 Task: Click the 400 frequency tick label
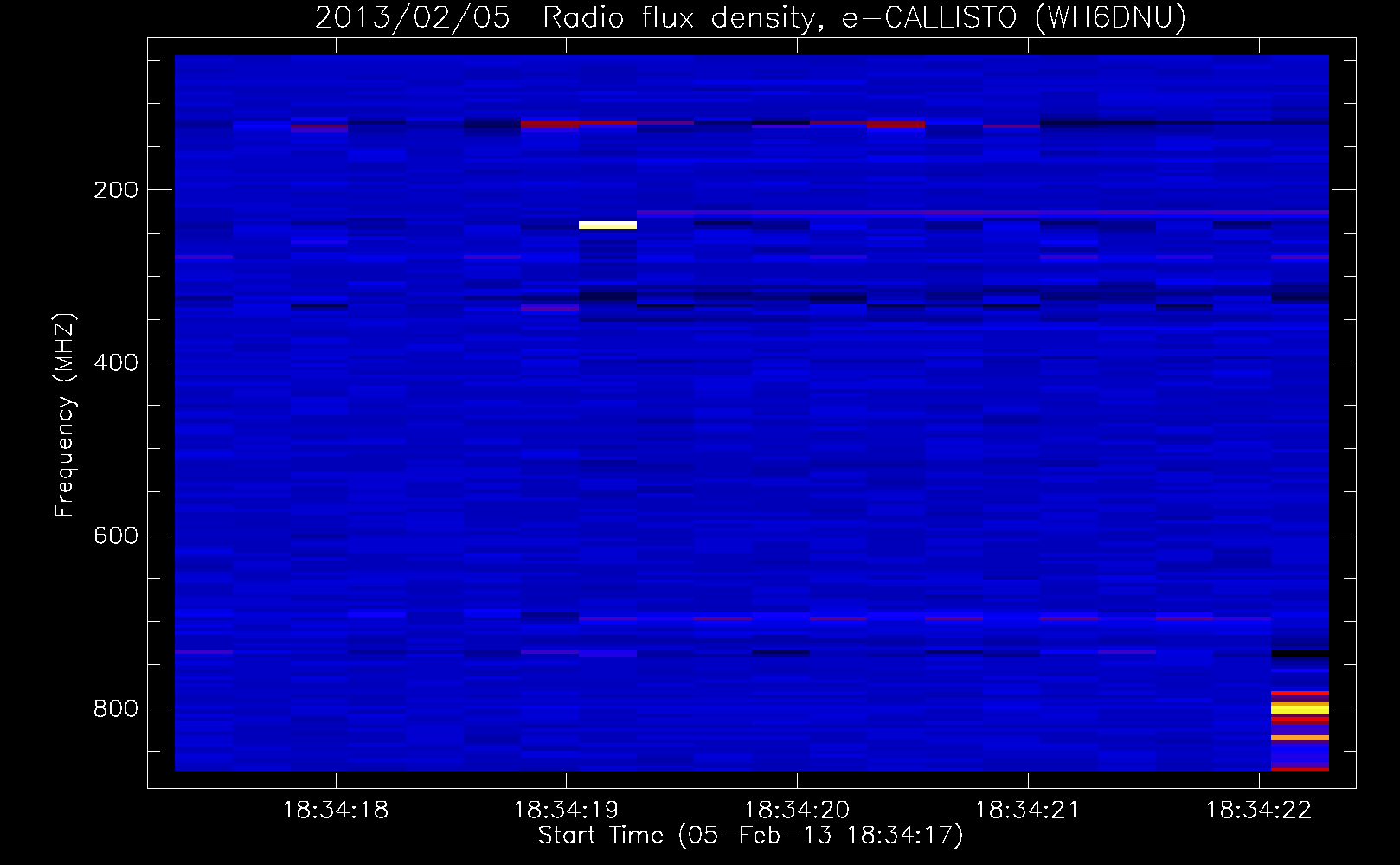click(x=116, y=363)
